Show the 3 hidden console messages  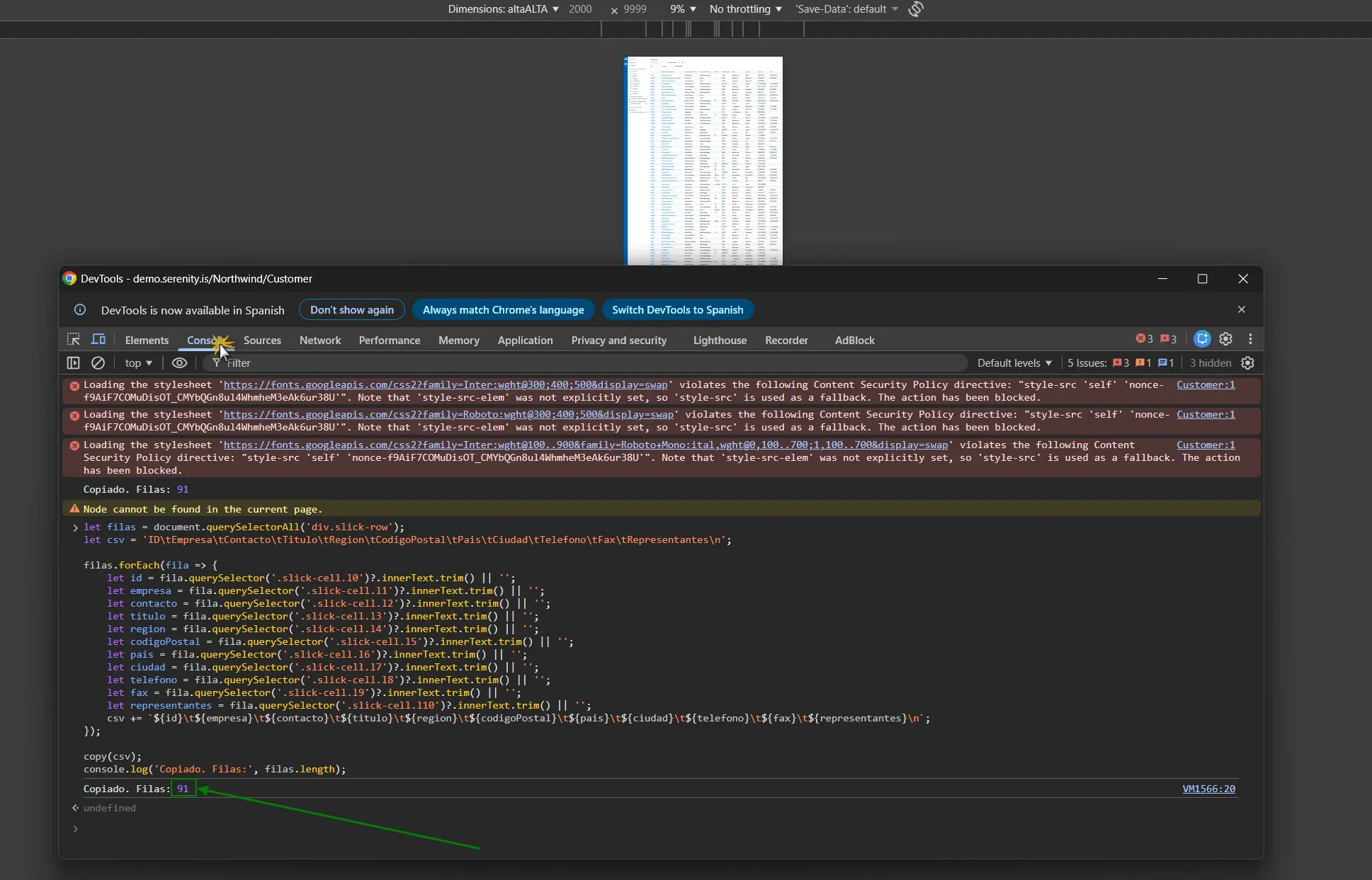[1209, 362]
